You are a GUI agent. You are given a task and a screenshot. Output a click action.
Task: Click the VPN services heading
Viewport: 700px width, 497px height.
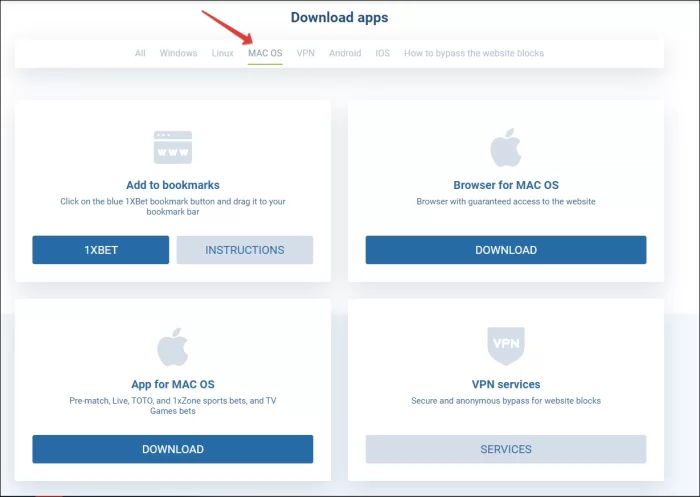coord(506,384)
